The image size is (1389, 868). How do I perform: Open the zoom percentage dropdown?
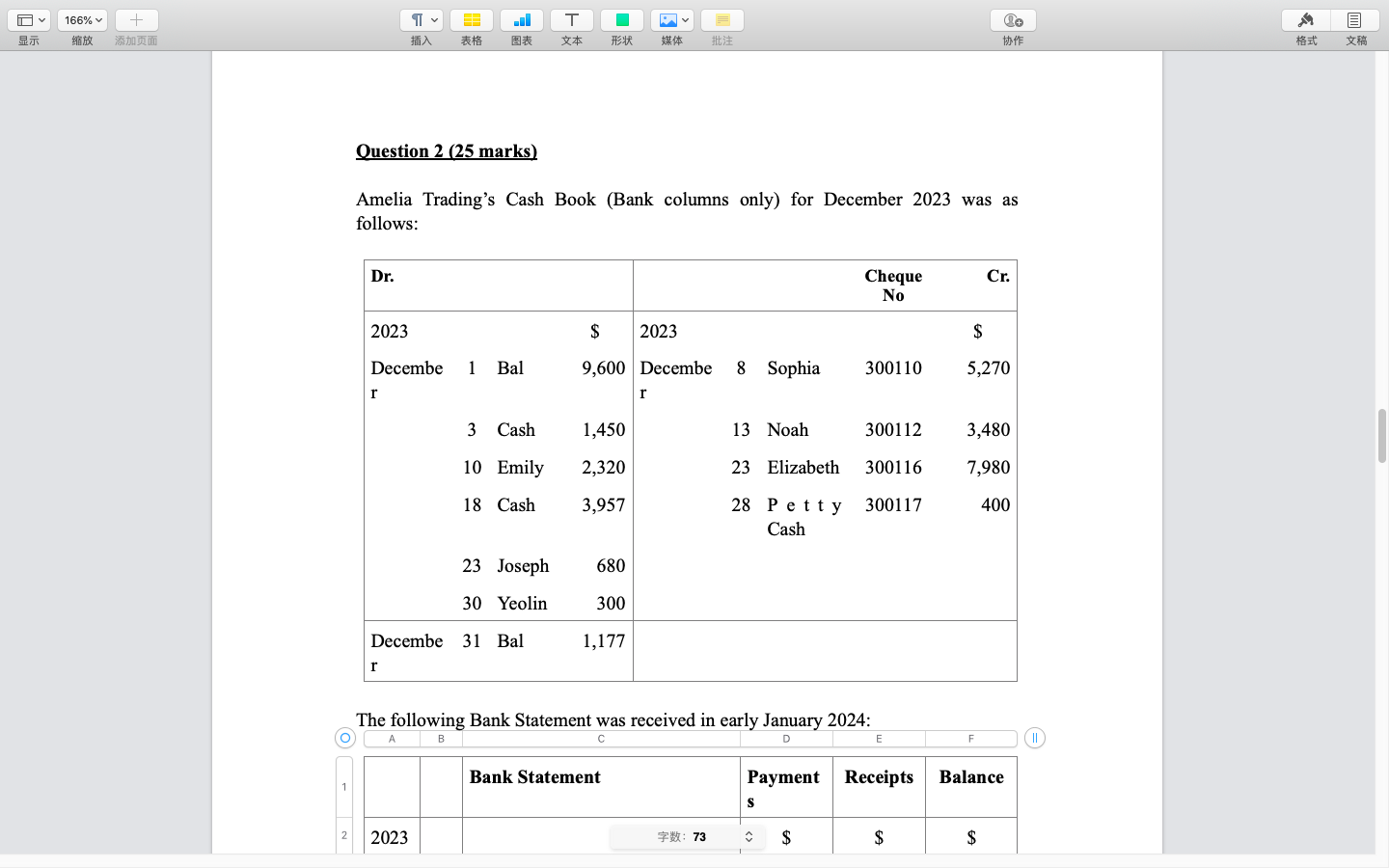point(82,19)
